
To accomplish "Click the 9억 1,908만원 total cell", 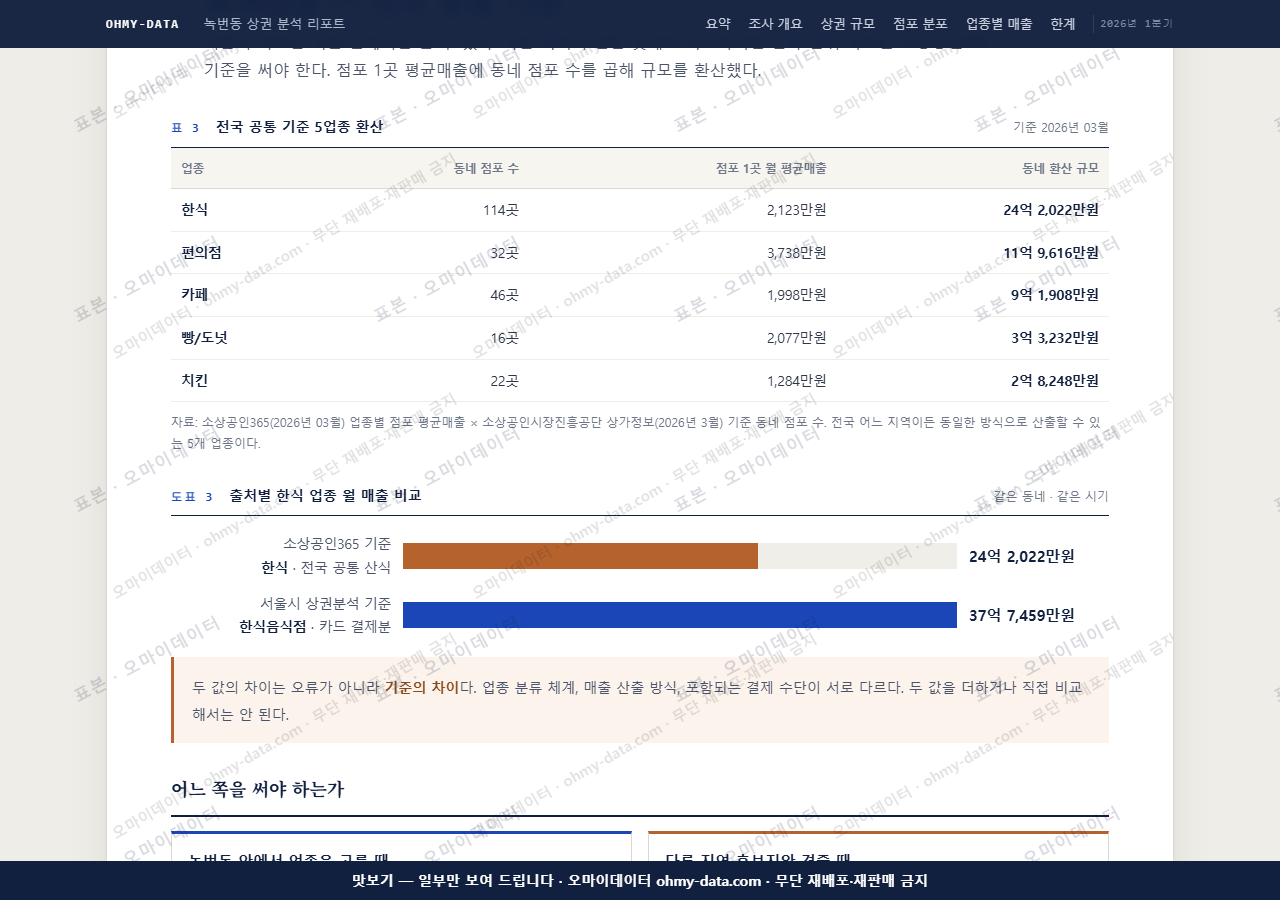I will click(1054, 295).
